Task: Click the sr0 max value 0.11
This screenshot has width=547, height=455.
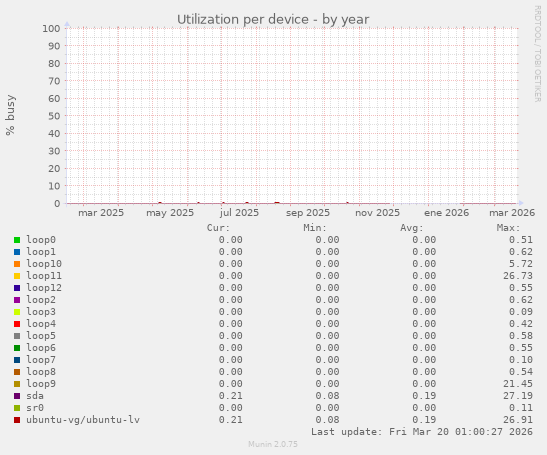Action: pyautogui.click(x=520, y=408)
